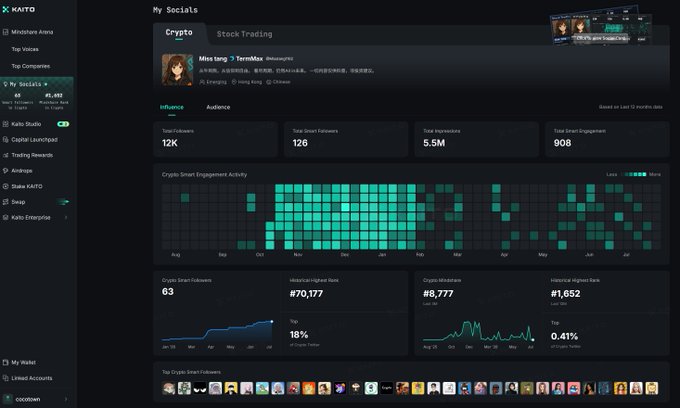Click the My Wallet icon

coord(6,362)
